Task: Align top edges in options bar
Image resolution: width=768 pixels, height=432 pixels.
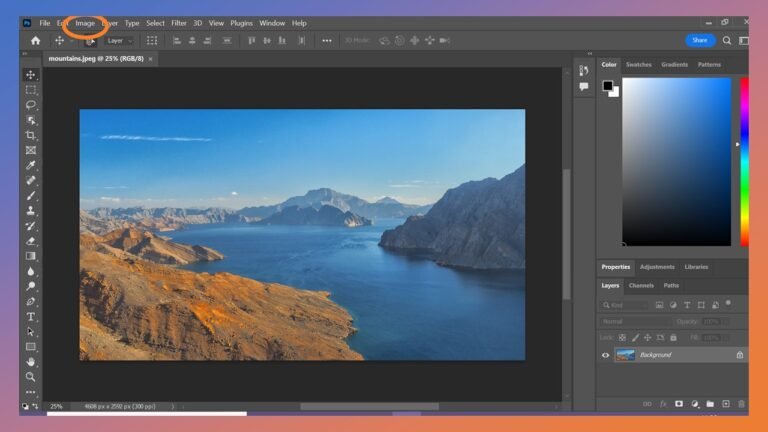Action: [x=252, y=41]
